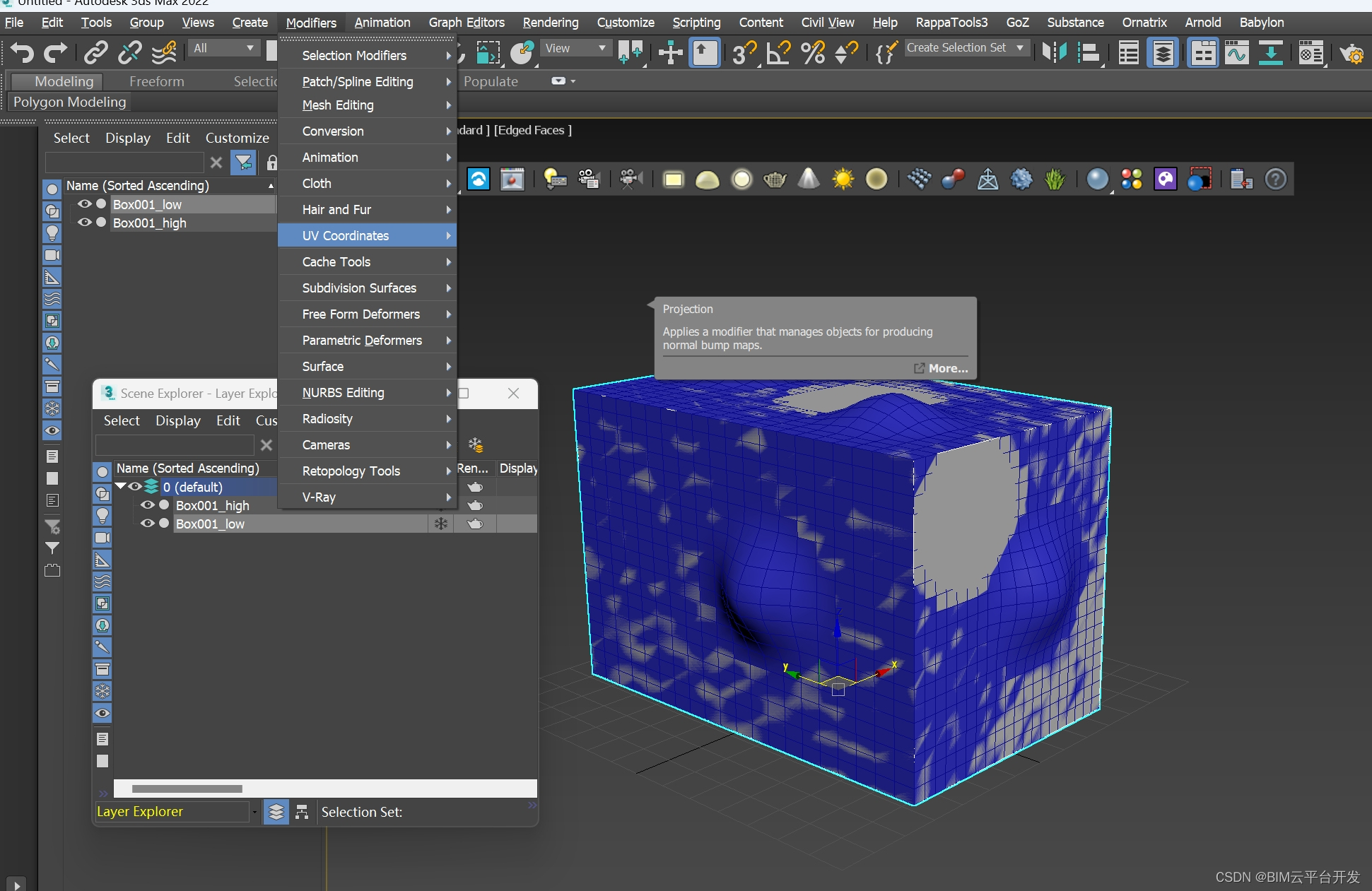The width and height of the screenshot is (1372, 891).
Task: Toggle Sort by Hierarchy icon in Layer Explorer footer
Action: [302, 812]
